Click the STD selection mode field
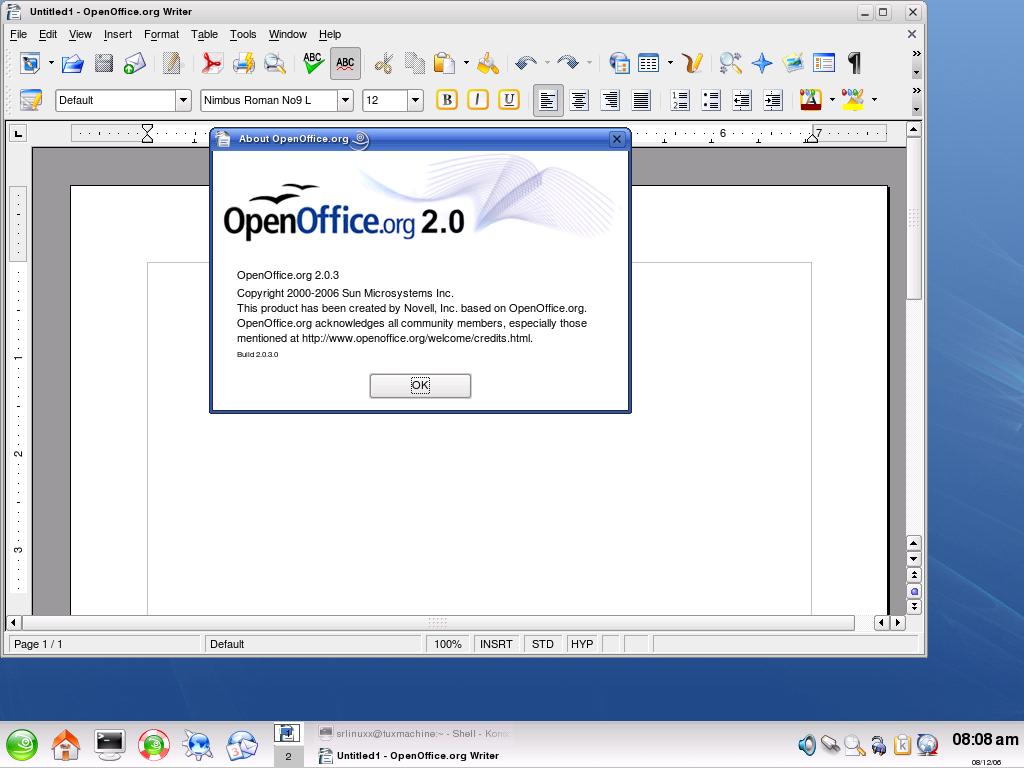The height and width of the screenshot is (768, 1024). coord(543,645)
